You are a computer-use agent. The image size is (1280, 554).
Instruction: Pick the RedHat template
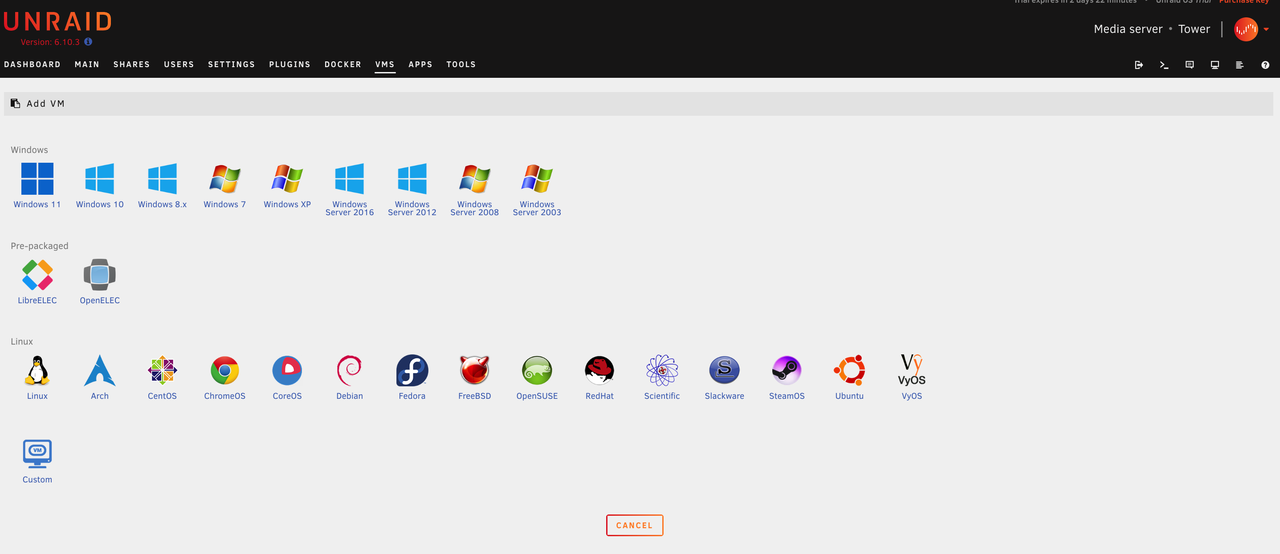click(x=600, y=377)
